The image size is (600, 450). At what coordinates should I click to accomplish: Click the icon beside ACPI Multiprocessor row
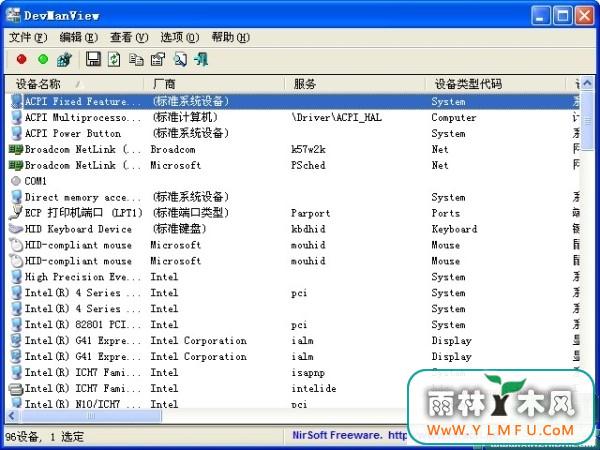coord(16,117)
